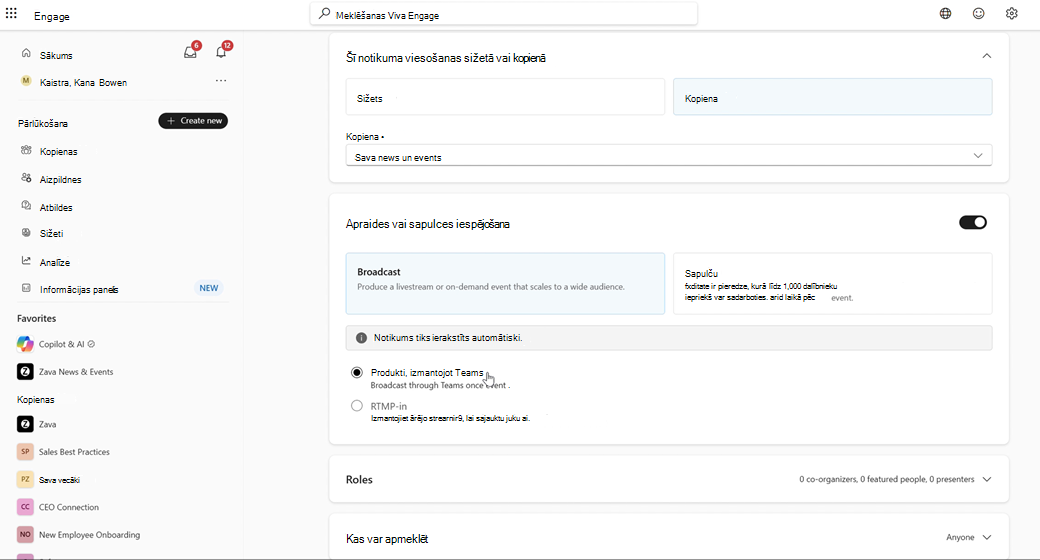Open the Copilot & AI favorite link
Viewport: 1040px width, 560px height.
coord(62,344)
